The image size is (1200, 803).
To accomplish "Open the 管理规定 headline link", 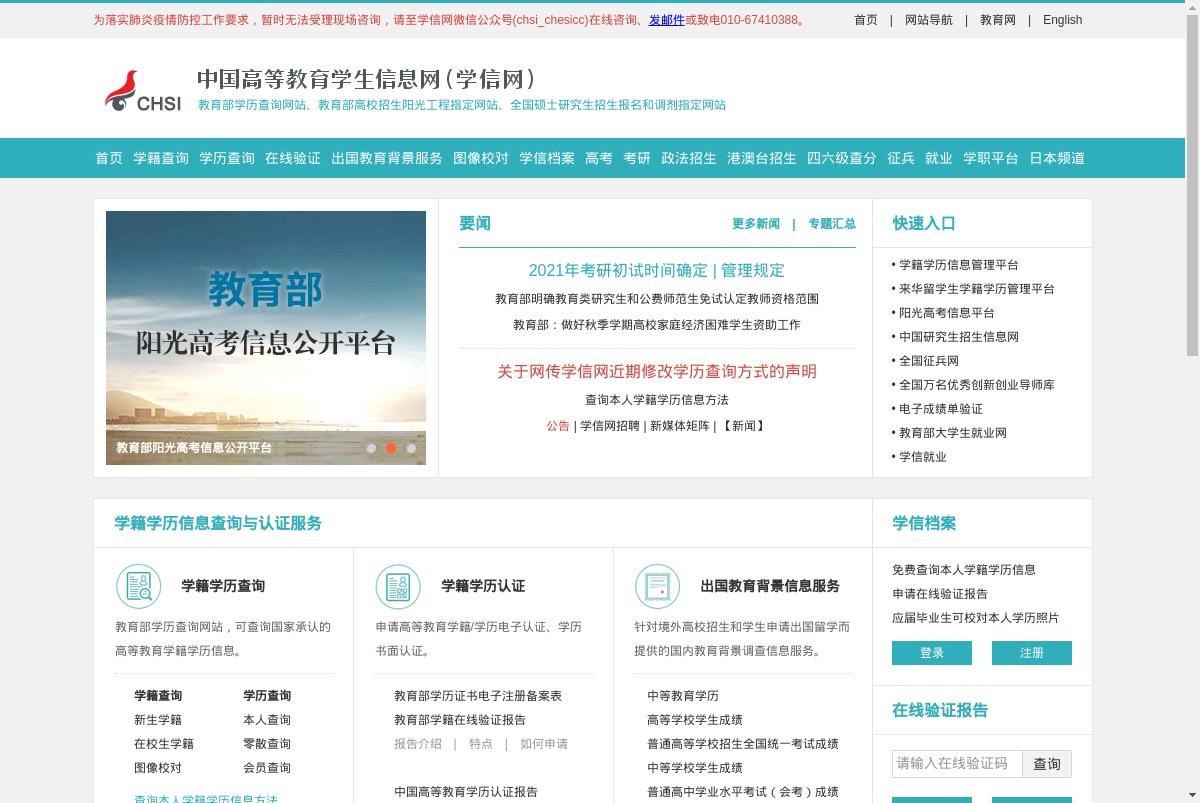I will click(x=753, y=270).
